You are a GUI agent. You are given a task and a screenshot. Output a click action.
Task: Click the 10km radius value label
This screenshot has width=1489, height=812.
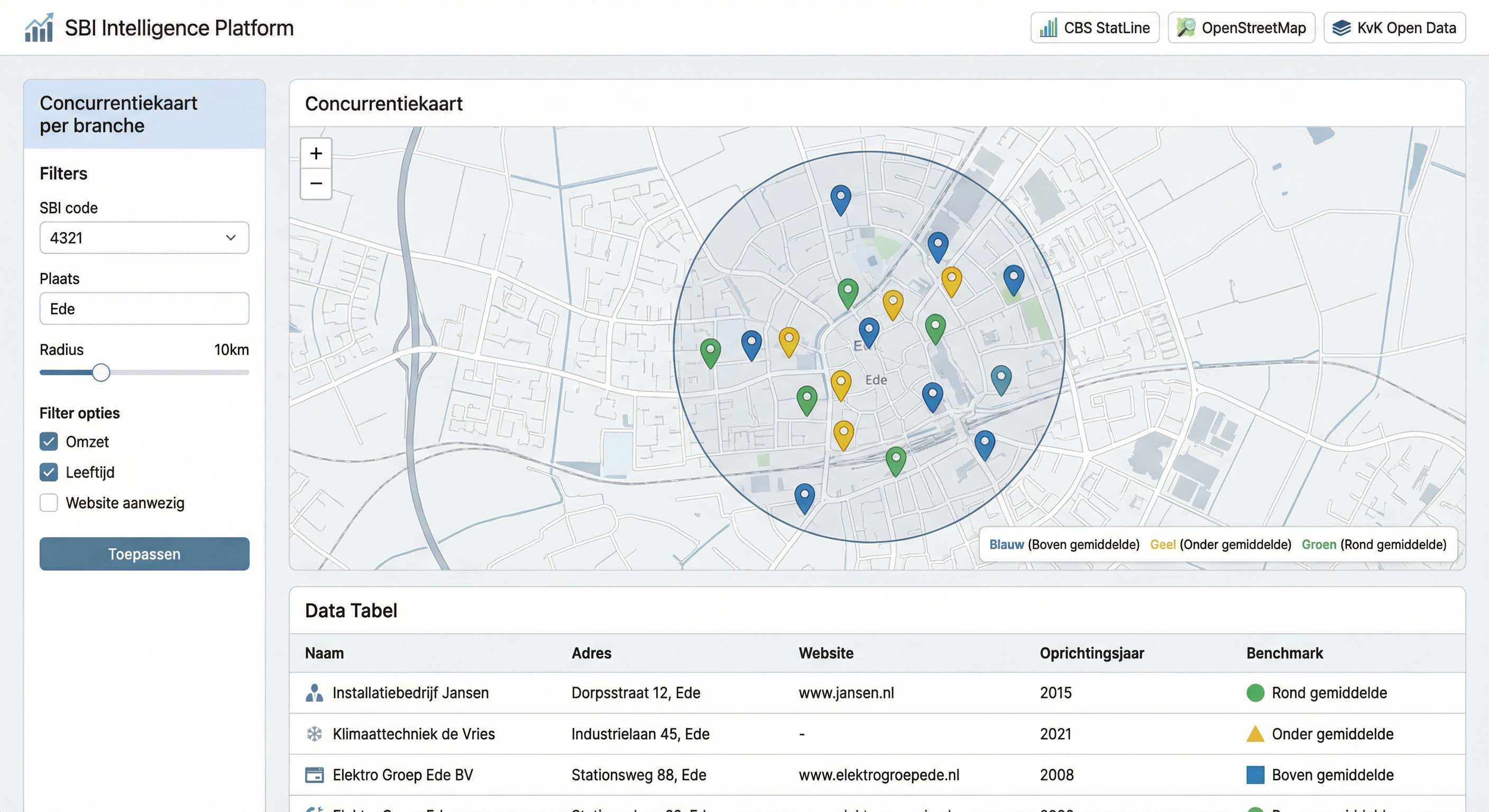point(231,349)
